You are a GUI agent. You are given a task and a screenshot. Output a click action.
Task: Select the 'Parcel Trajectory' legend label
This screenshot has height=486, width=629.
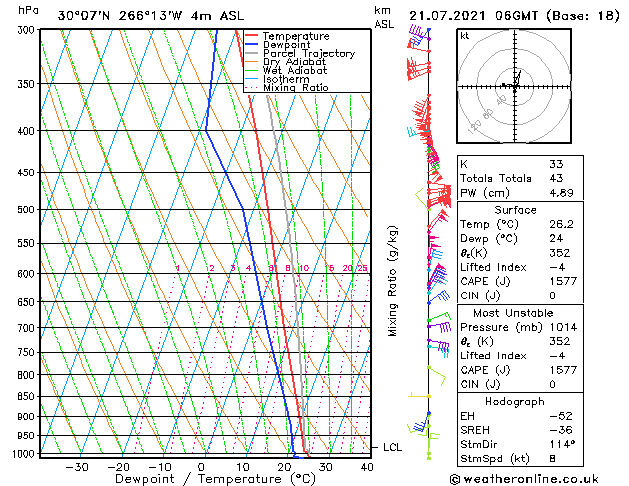tap(309, 53)
